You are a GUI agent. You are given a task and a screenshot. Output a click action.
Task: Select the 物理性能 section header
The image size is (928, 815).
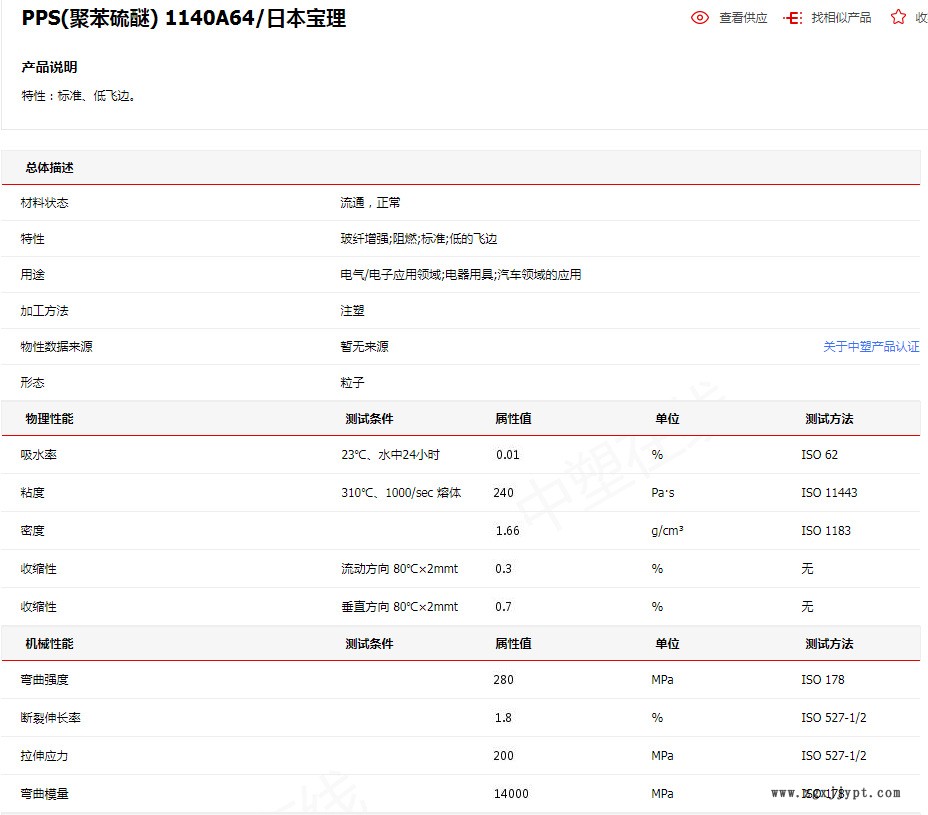[49, 419]
